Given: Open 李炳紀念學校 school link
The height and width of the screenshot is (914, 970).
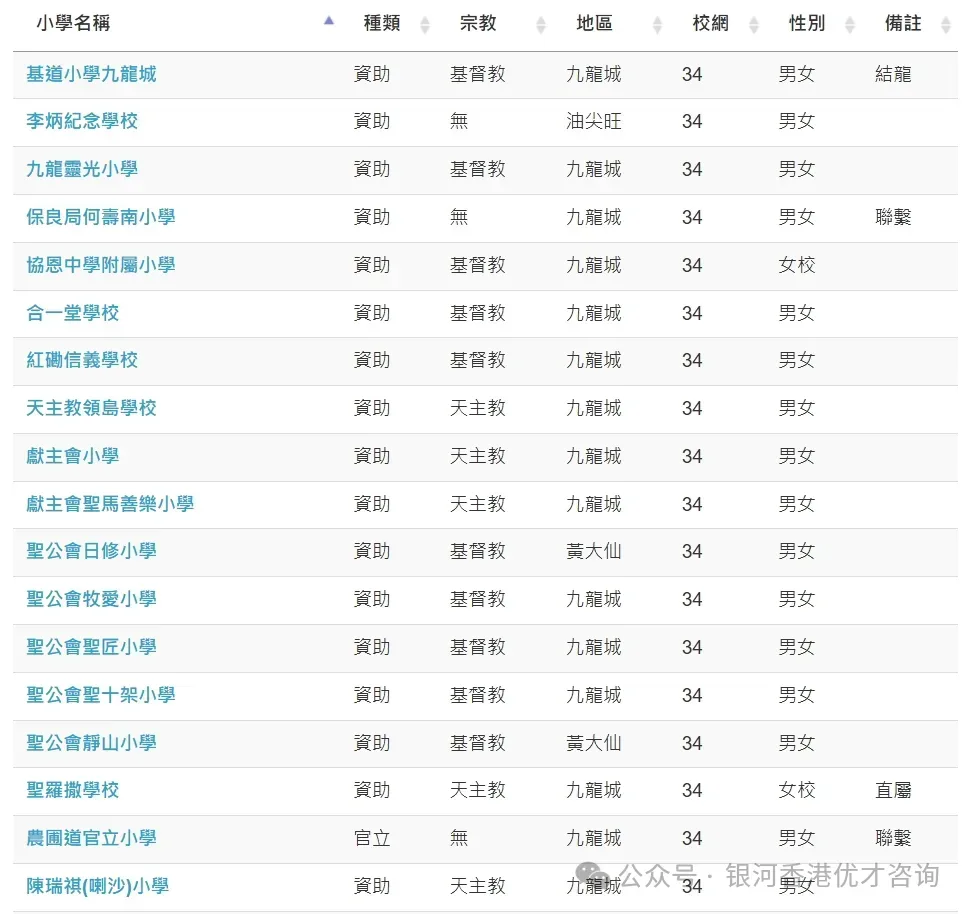Looking at the screenshot, I should (x=82, y=121).
